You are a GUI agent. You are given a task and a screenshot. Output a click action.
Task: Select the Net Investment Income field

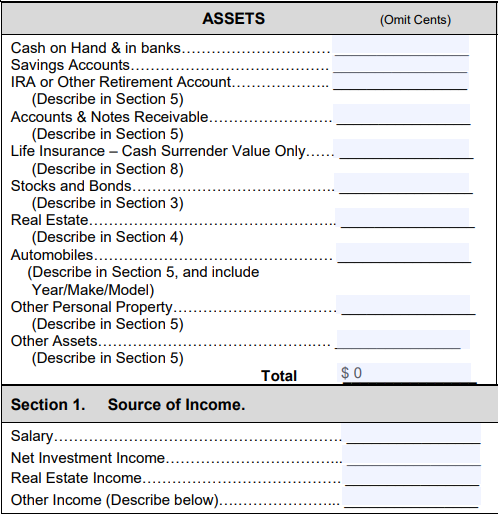411,456
